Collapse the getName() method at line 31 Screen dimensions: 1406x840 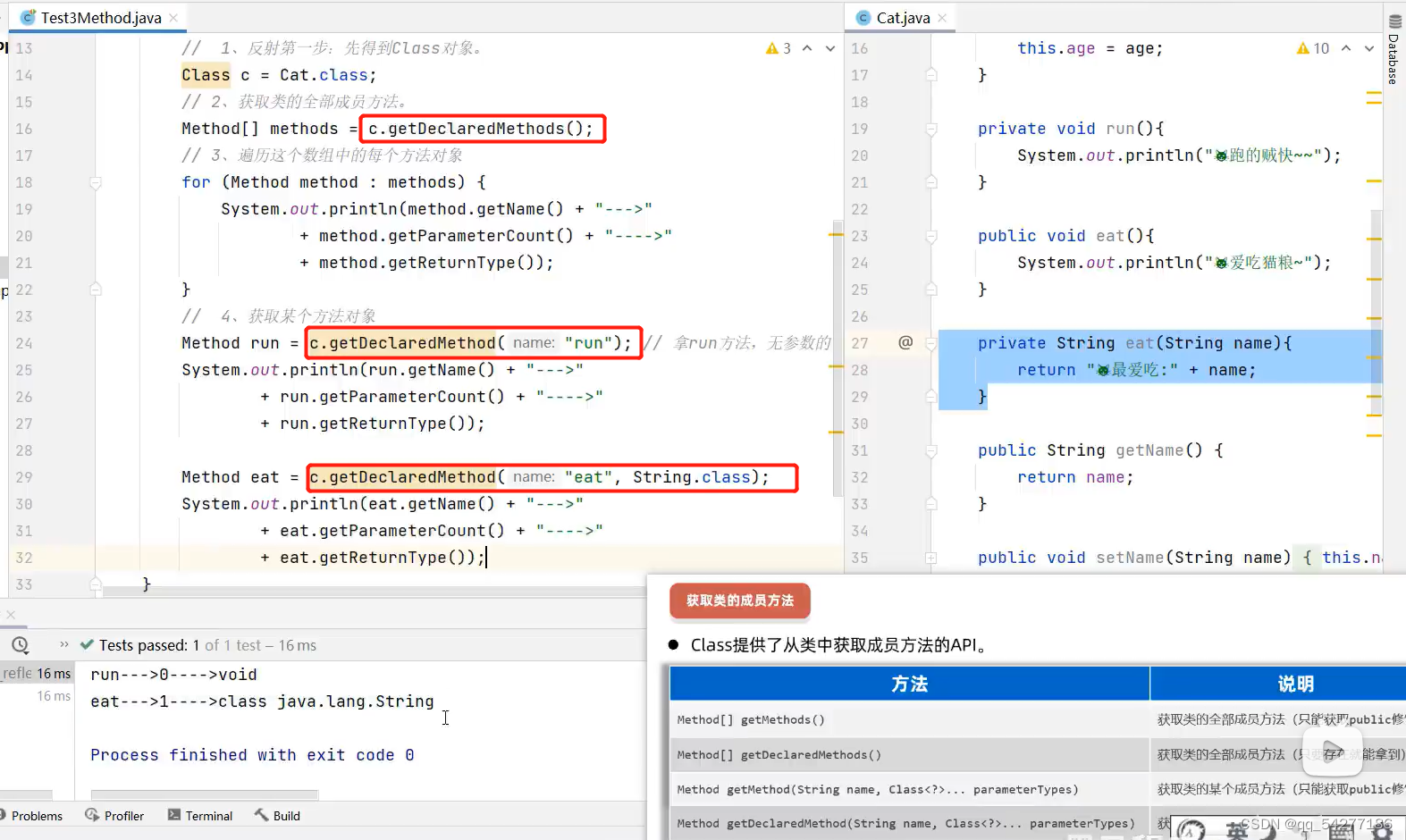[931, 450]
